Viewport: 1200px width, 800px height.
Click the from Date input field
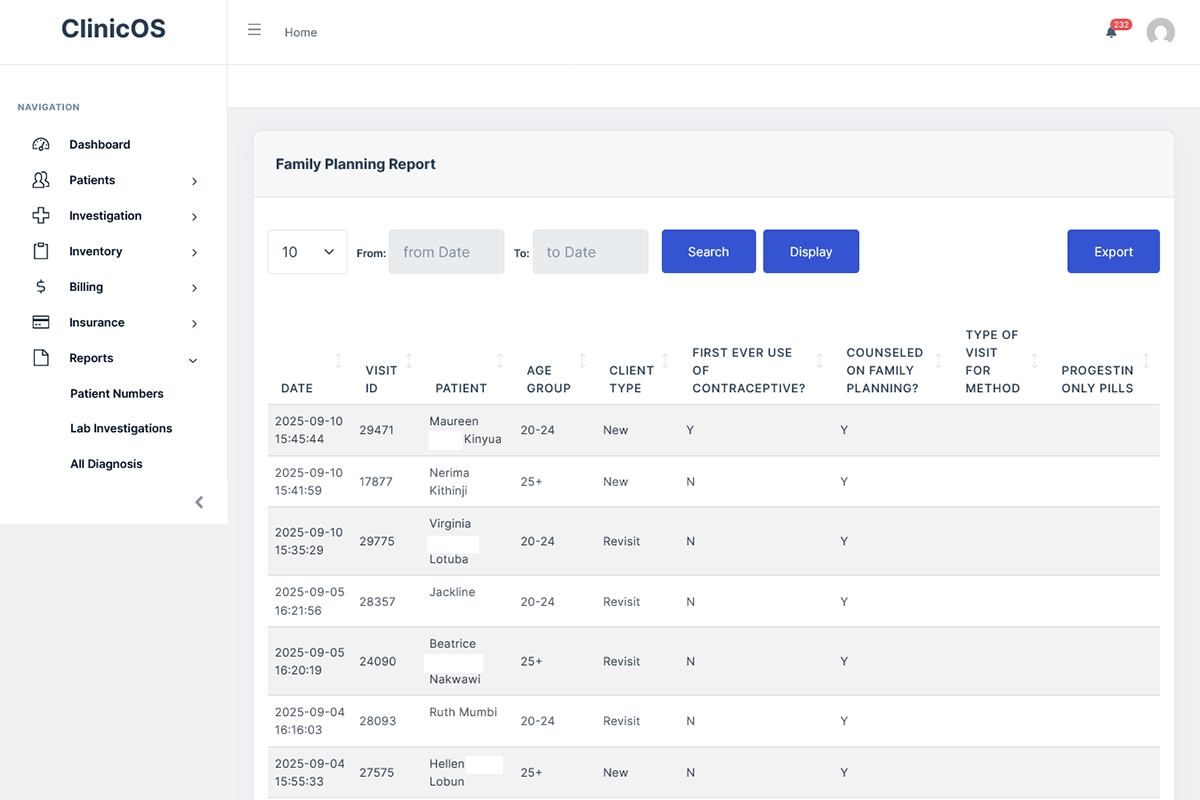(x=446, y=251)
